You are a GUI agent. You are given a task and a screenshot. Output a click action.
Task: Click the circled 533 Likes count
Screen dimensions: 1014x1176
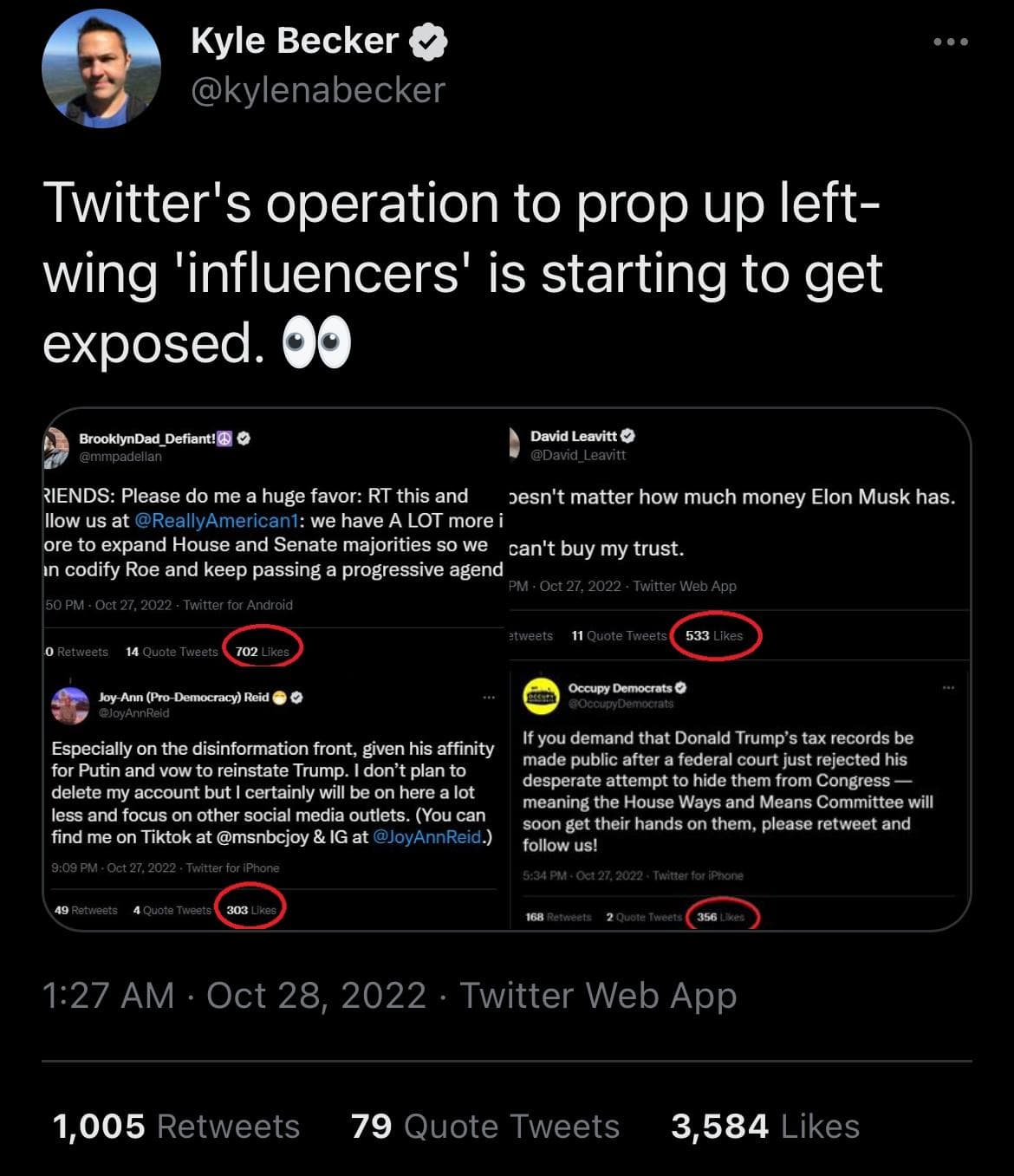(x=714, y=635)
